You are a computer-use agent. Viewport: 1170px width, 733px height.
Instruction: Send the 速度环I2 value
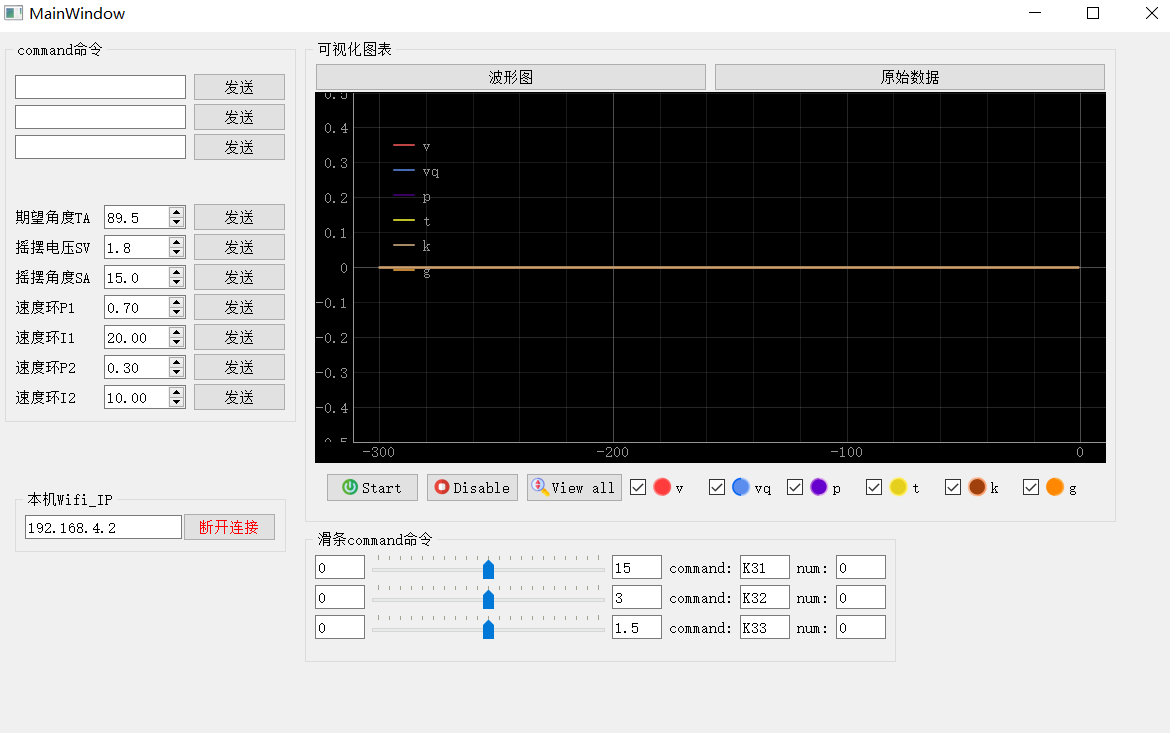coord(240,397)
